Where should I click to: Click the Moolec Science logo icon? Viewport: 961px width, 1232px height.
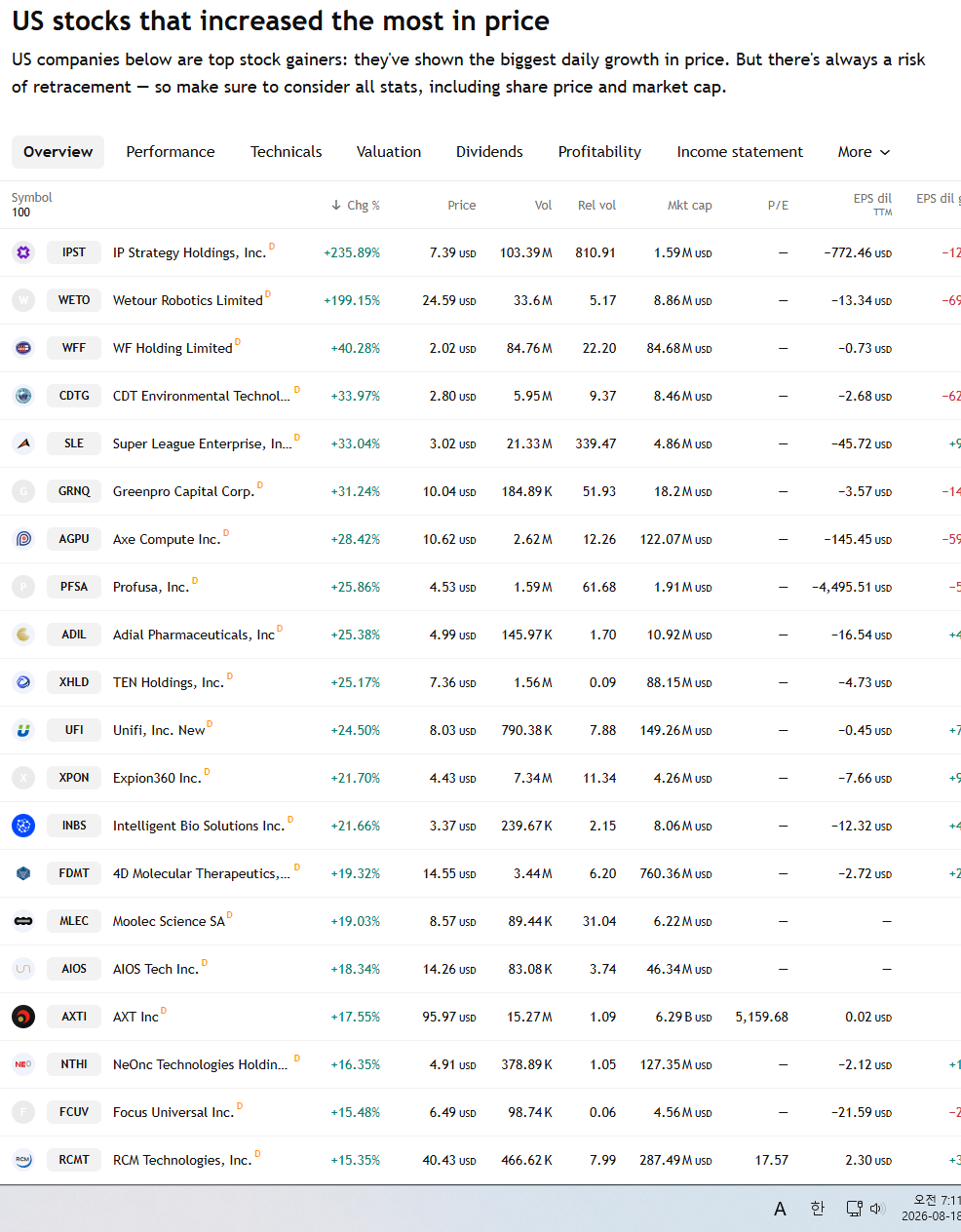23,921
